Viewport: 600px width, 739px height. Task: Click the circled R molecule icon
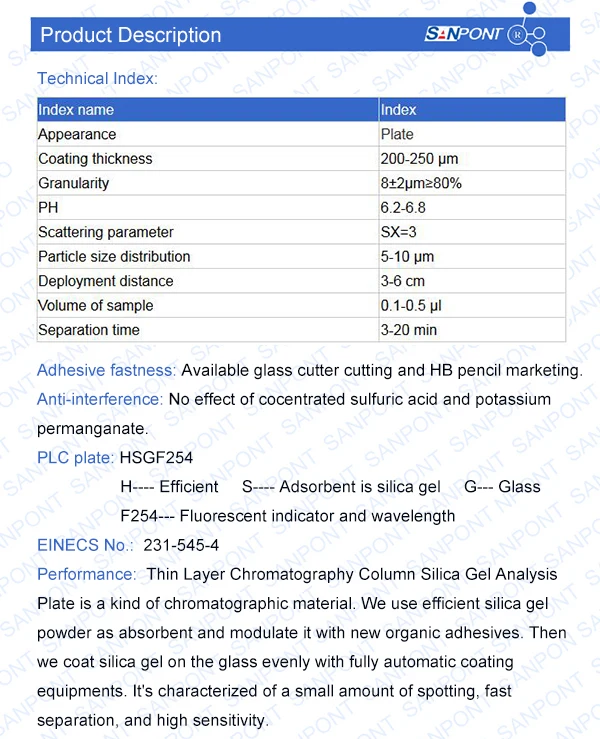click(x=518, y=35)
